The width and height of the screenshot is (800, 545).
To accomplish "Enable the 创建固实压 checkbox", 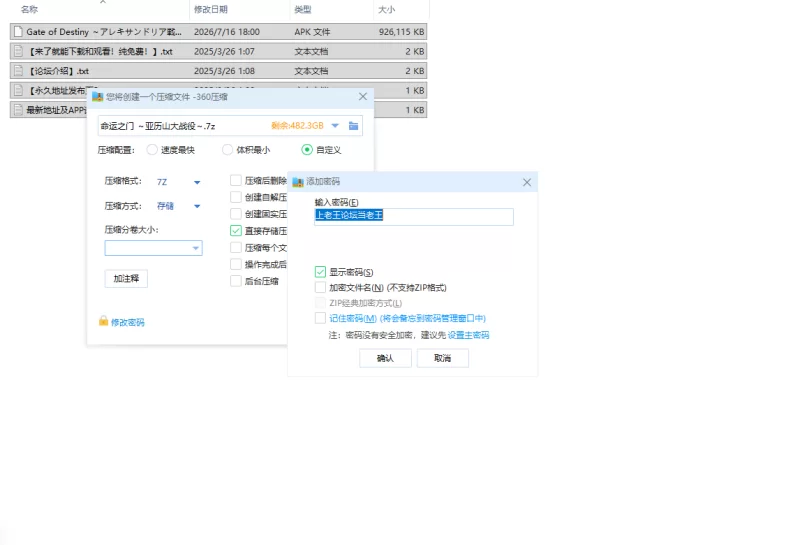I will 236,214.
